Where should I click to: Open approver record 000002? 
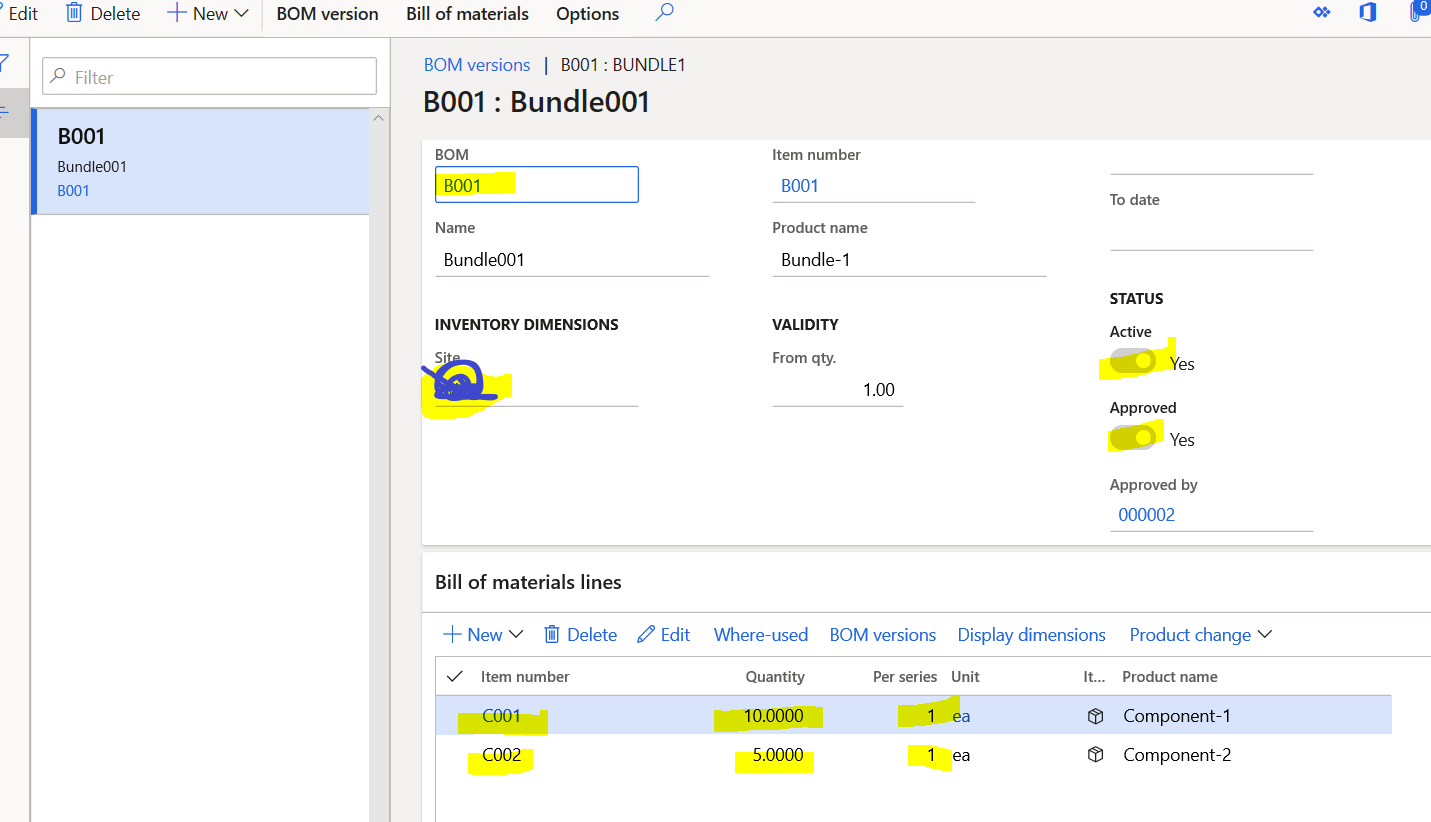[x=1145, y=514]
